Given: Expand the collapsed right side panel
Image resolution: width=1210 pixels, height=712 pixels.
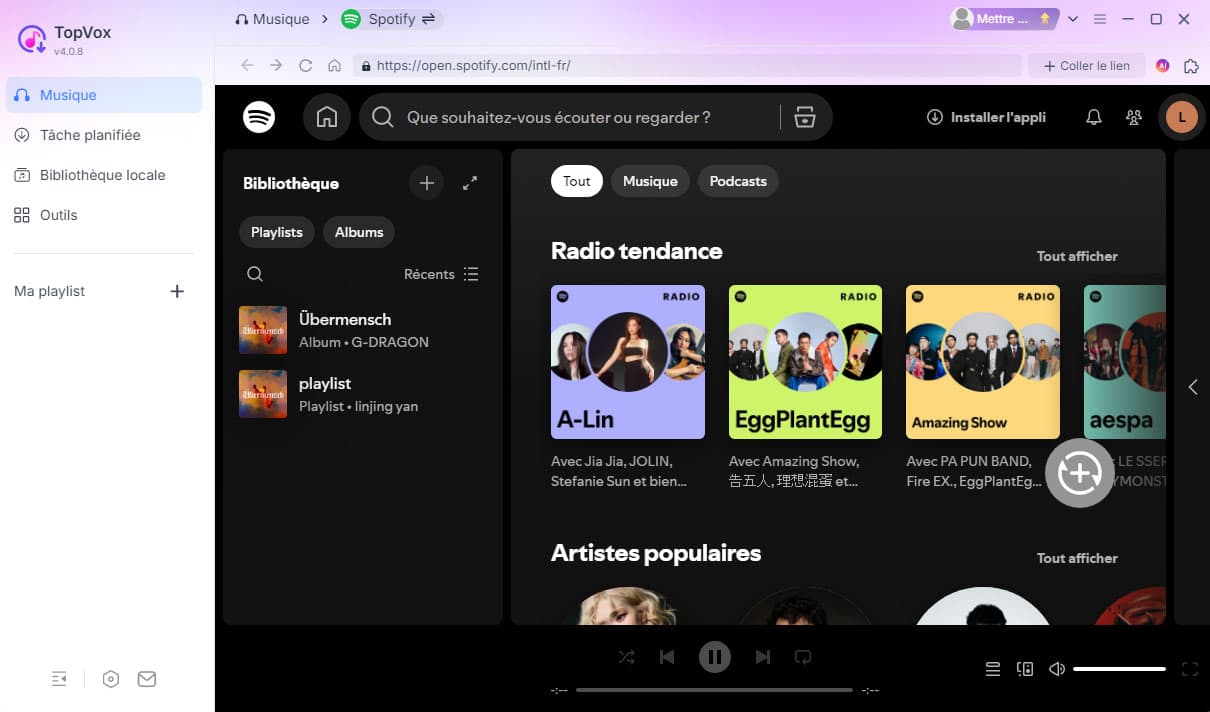Looking at the screenshot, I should click(1192, 387).
